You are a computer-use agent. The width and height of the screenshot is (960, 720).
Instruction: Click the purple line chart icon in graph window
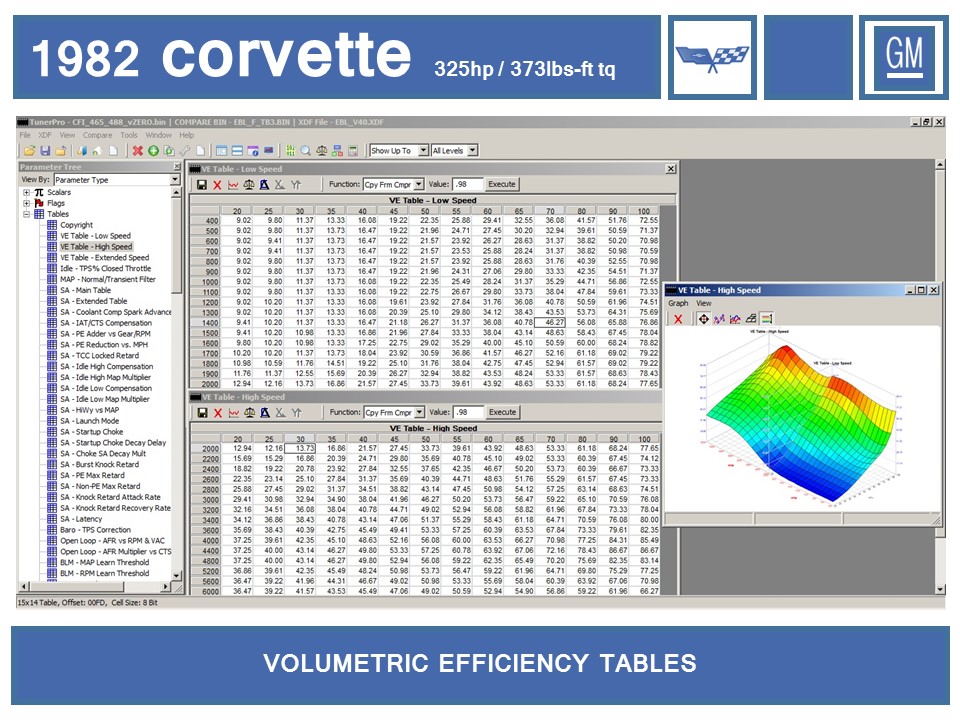pyautogui.click(x=719, y=319)
